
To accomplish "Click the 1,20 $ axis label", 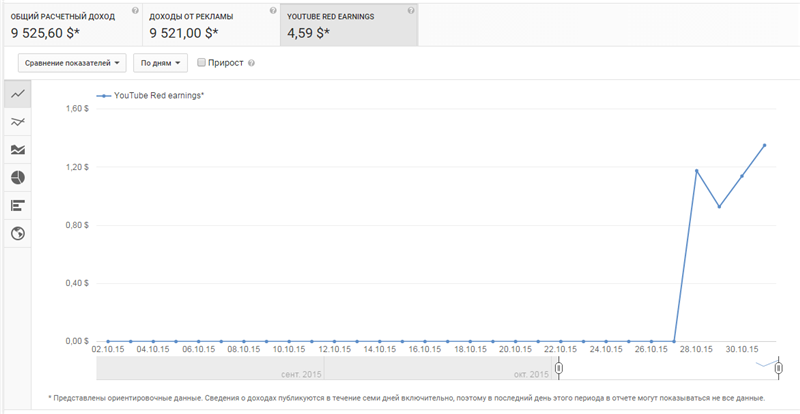I will pyautogui.click(x=78, y=167).
